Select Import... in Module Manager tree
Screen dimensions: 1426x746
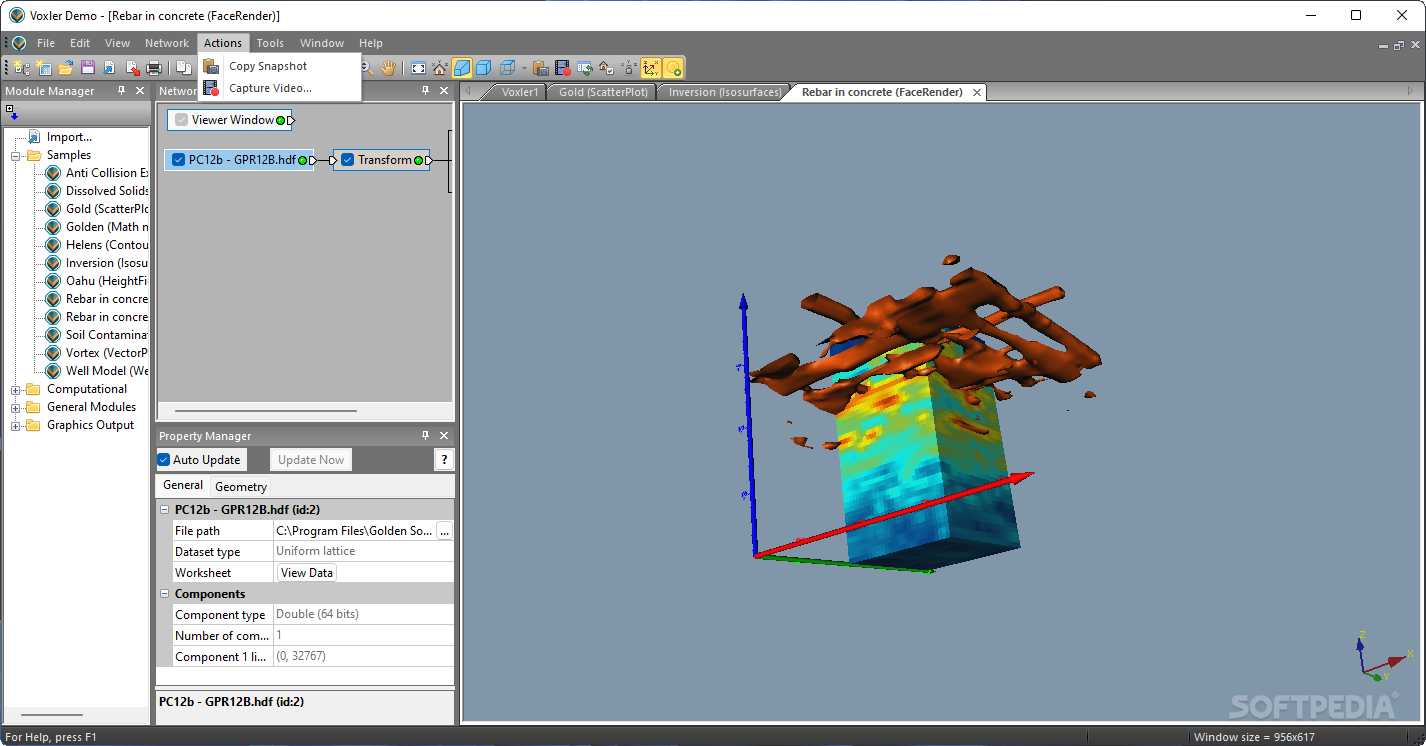tap(69, 137)
